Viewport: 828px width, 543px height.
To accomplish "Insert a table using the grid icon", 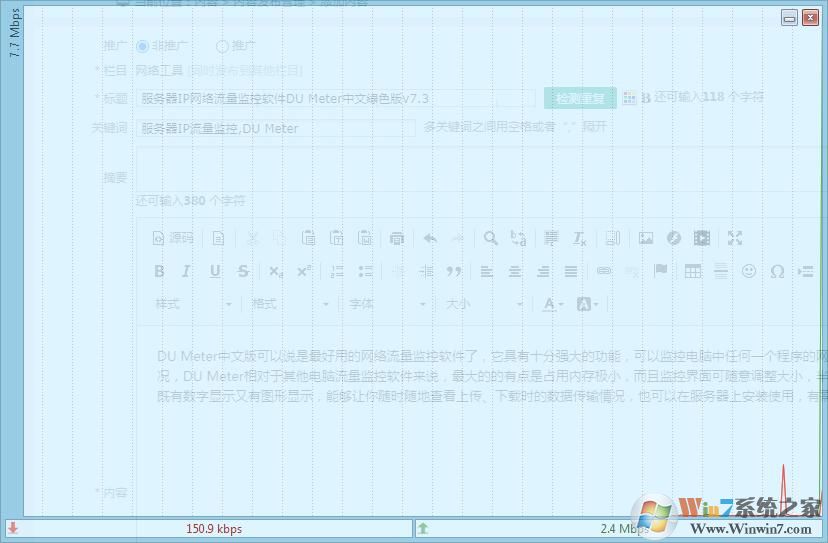I will tap(693, 272).
